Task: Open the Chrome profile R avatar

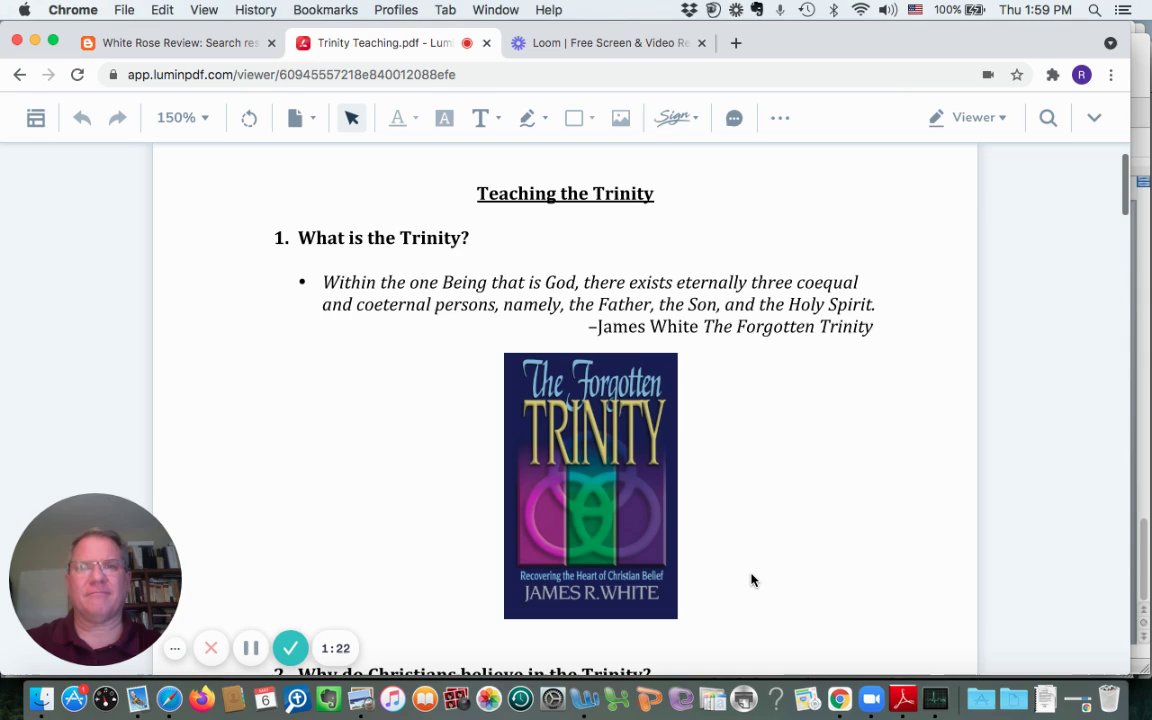Action: [1081, 74]
